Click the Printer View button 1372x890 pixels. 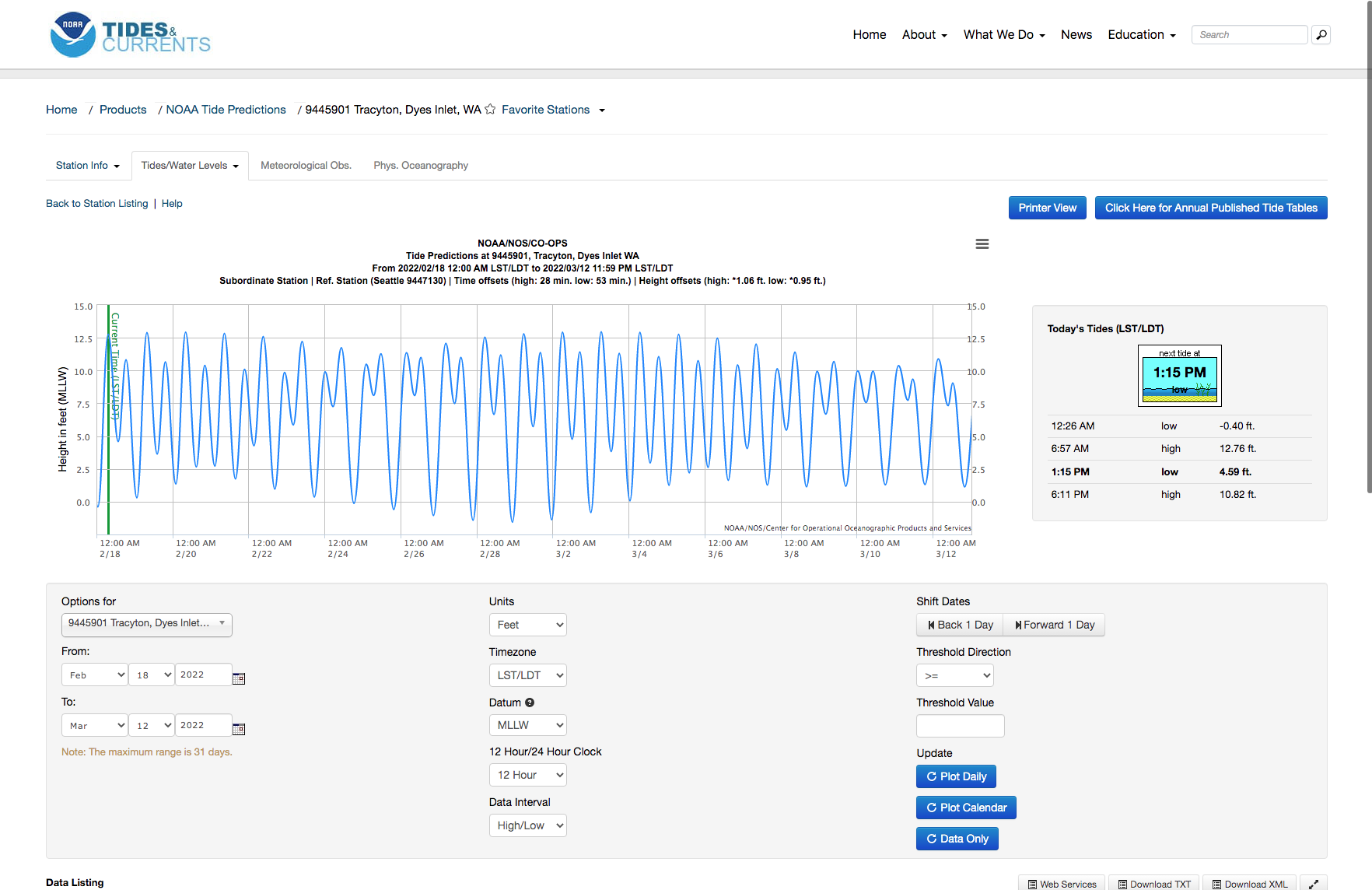[x=1048, y=208]
